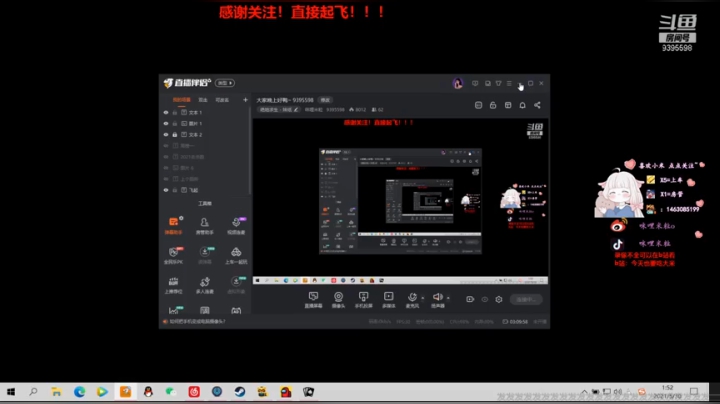Click the danmaku box icon above preview

point(478,105)
